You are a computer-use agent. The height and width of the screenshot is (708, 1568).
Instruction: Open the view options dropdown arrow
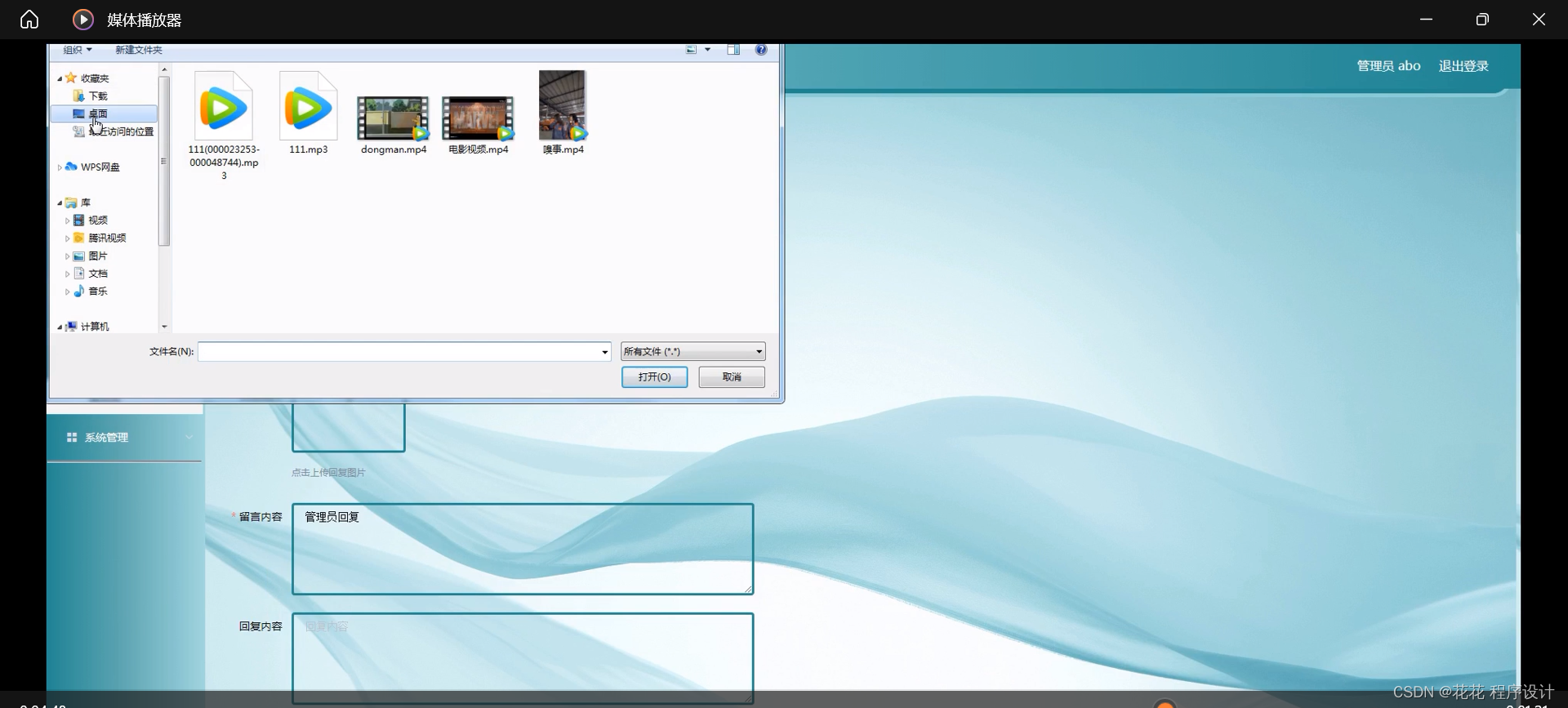[708, 50]
